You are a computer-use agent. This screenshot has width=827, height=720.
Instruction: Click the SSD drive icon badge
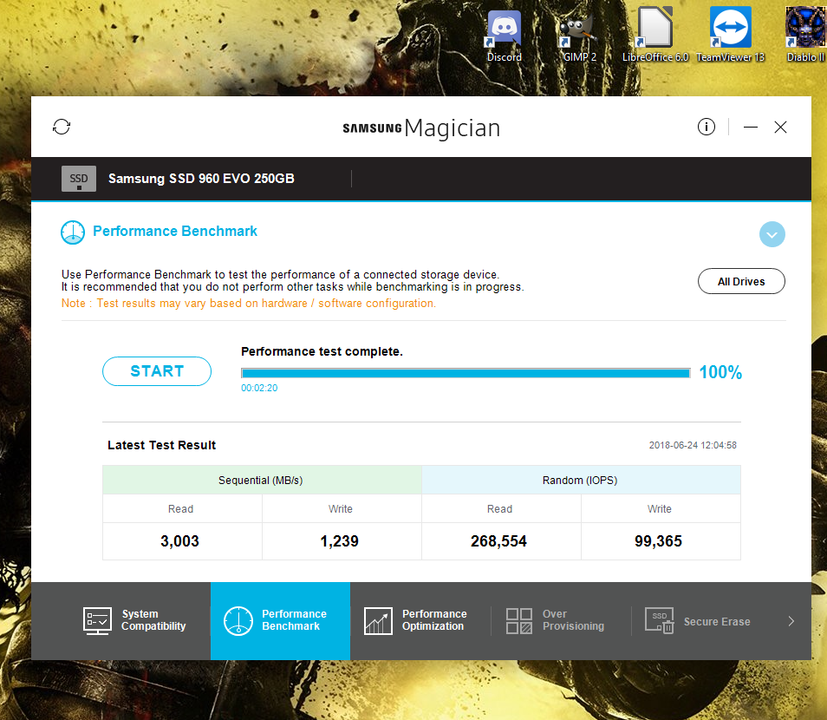[79, 179]
